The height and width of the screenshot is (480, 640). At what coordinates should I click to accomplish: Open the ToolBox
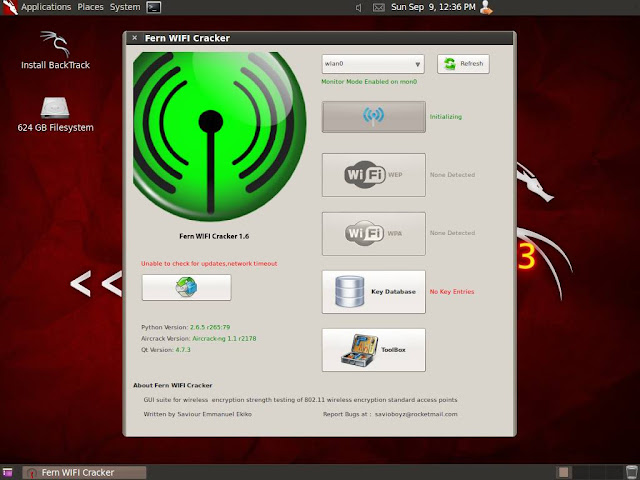coord(373,350)
